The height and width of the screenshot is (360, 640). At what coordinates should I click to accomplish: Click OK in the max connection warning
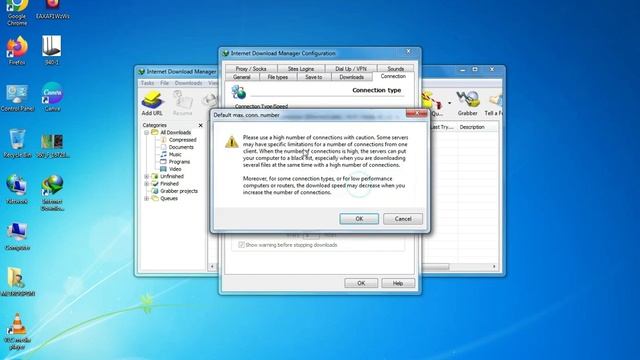pyautogui.click(x=359, y=219)
